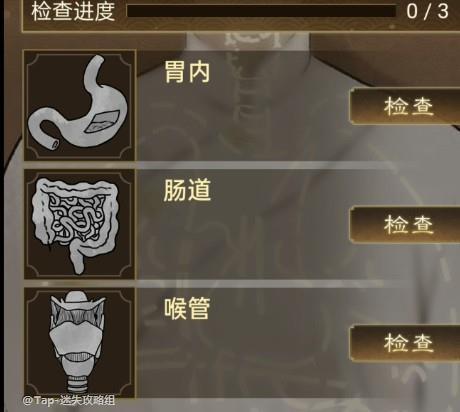Click the 0 / 3 progress counter
The width and height of the screenshot is (460, 412).
(428, 11)
